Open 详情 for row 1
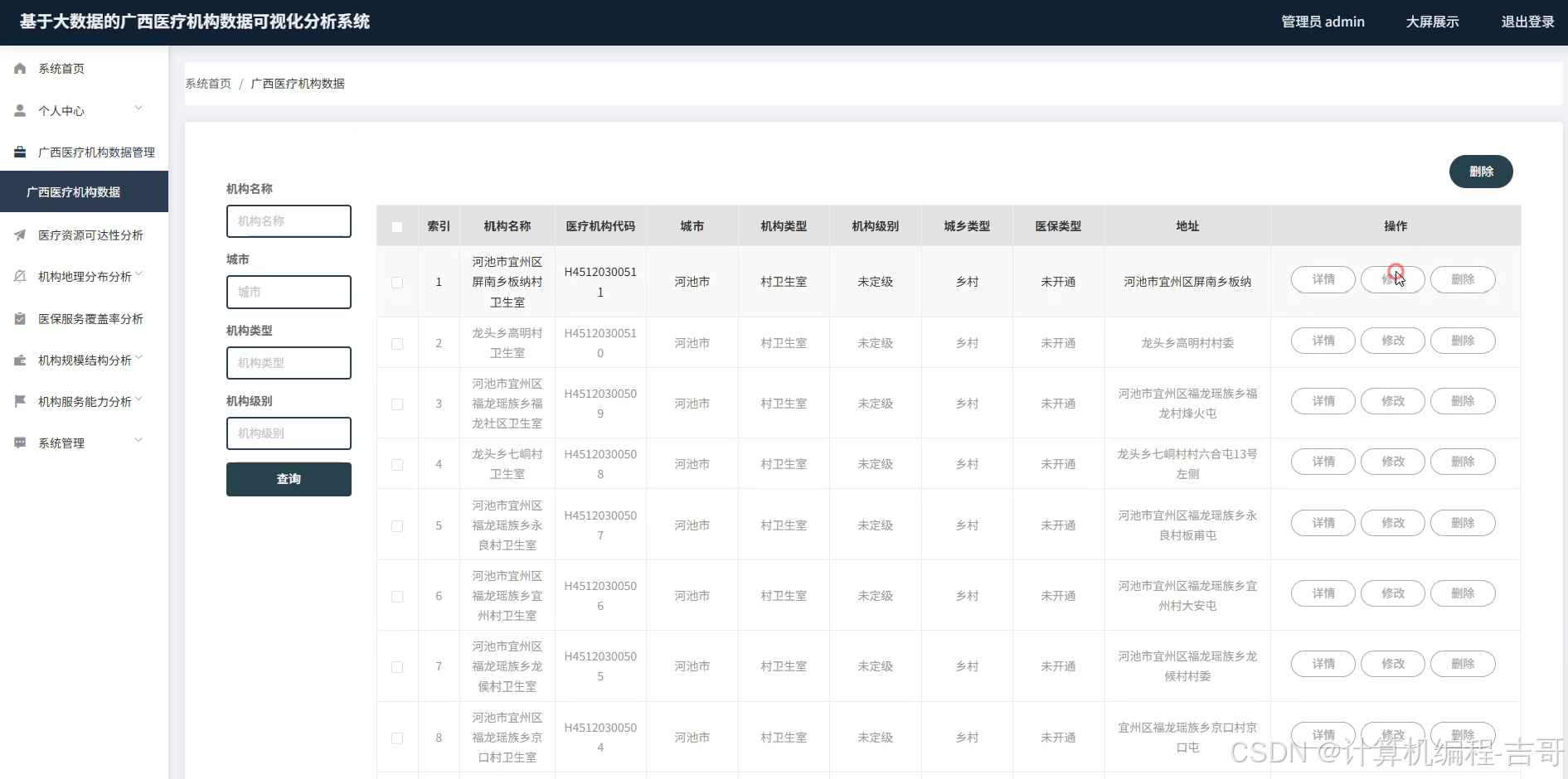 tap(1323, 279)
